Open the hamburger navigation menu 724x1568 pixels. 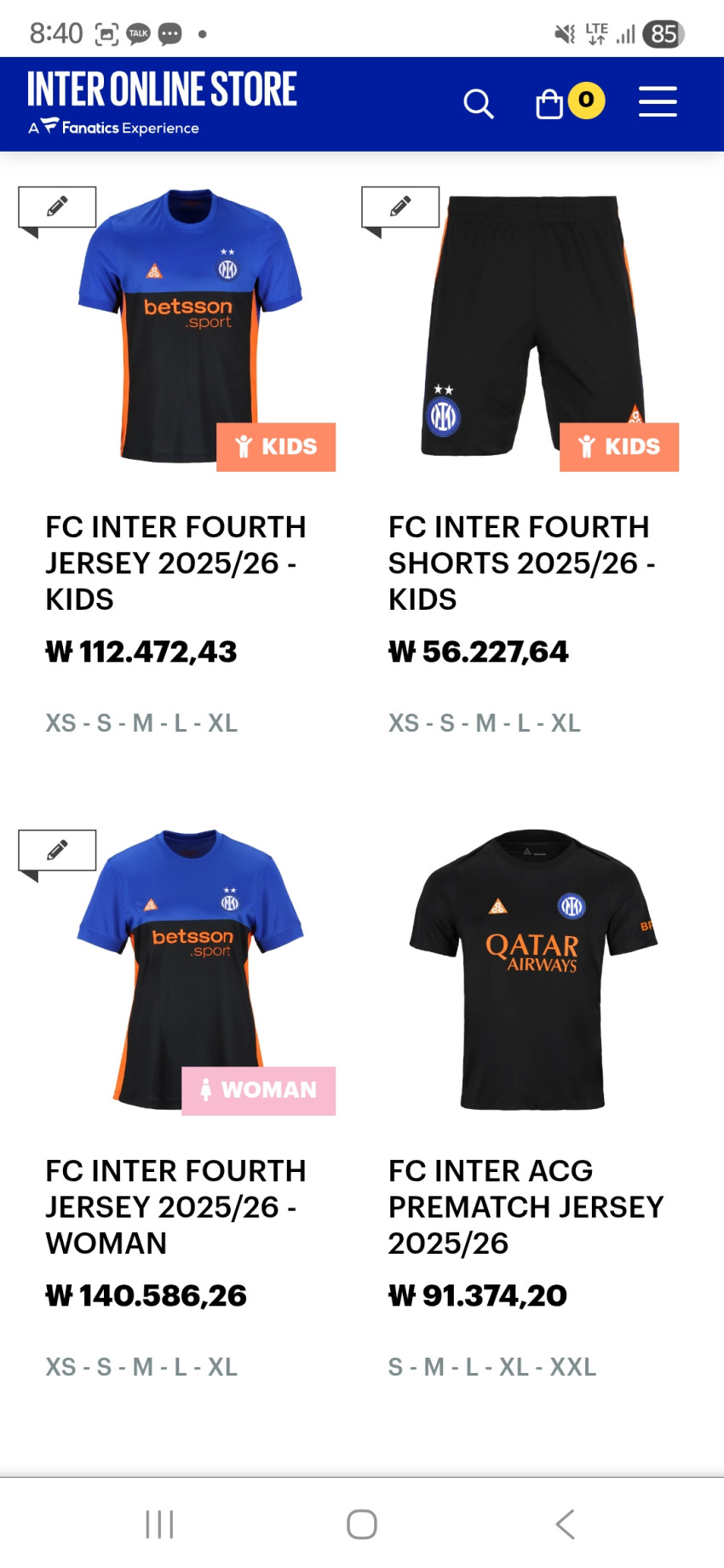point(658,102)
